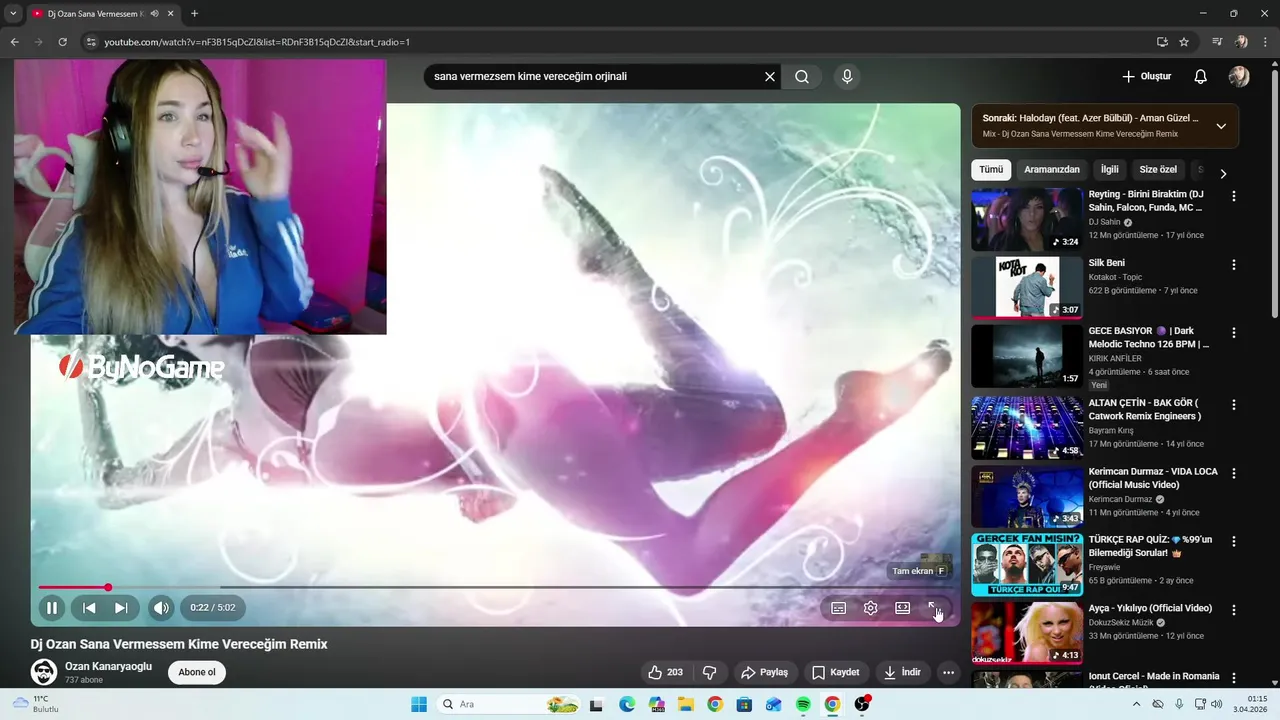The height and width of the screenshot is (720, 1280).
Task: Open options for Kerimcan Durmaz VIDA LOCA video
Action: pos(1233,473)
